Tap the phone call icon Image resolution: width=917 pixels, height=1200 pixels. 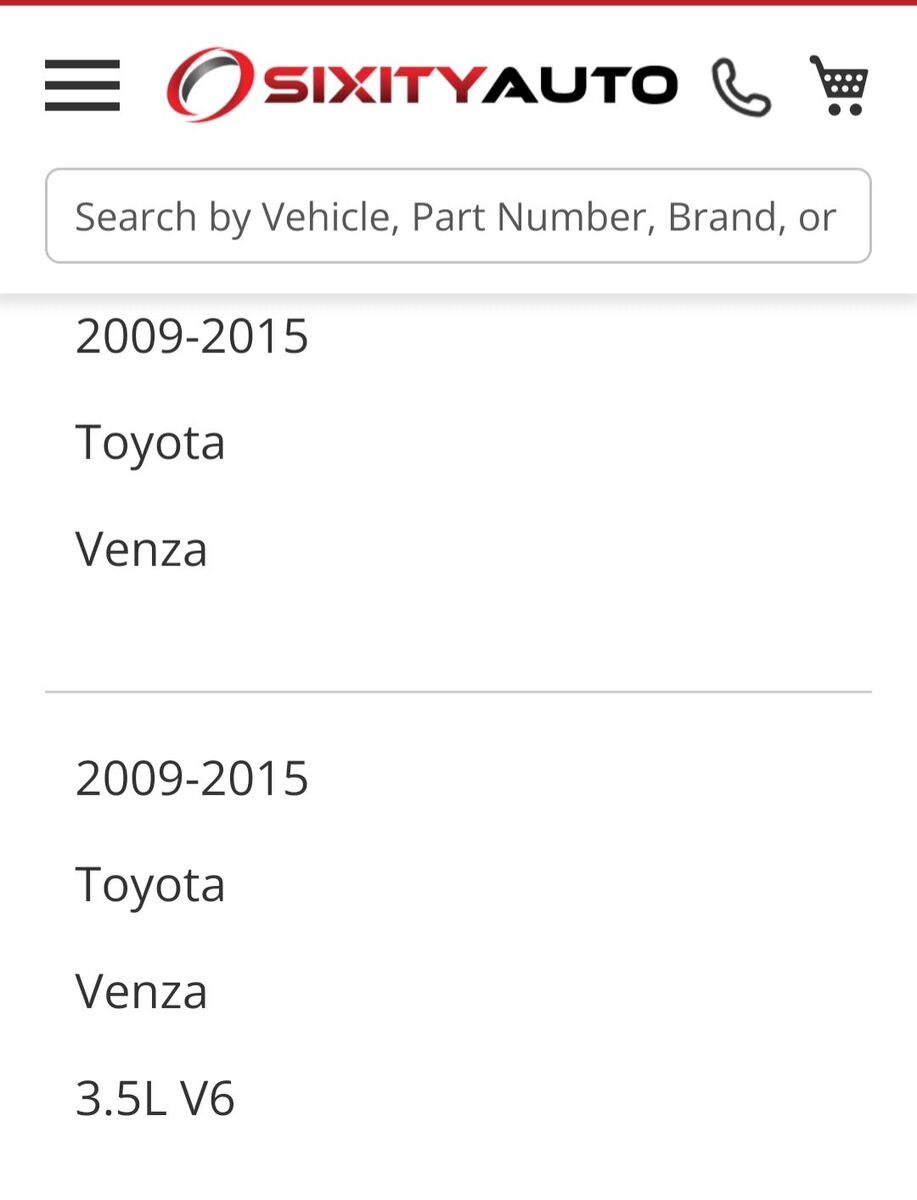point(741,87)
